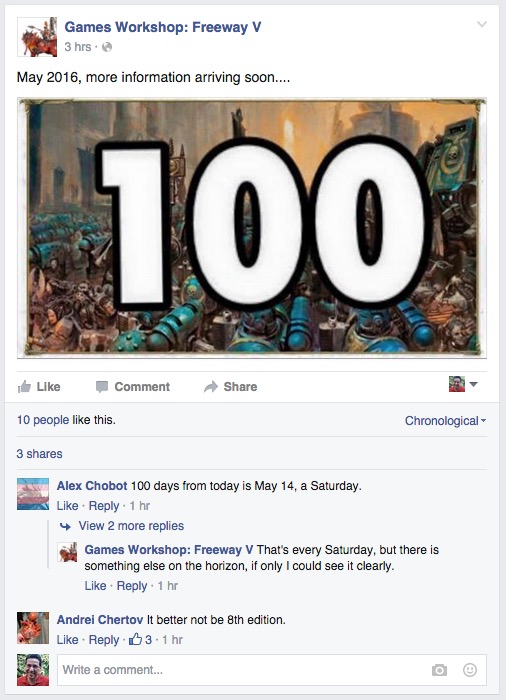Open the Games Workshop page profile picture
506x700 pixels.
pos(37,37)
